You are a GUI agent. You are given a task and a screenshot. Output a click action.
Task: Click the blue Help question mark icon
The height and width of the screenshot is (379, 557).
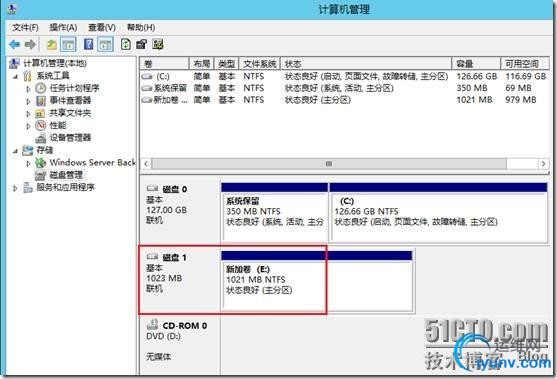tap(88, 44)
